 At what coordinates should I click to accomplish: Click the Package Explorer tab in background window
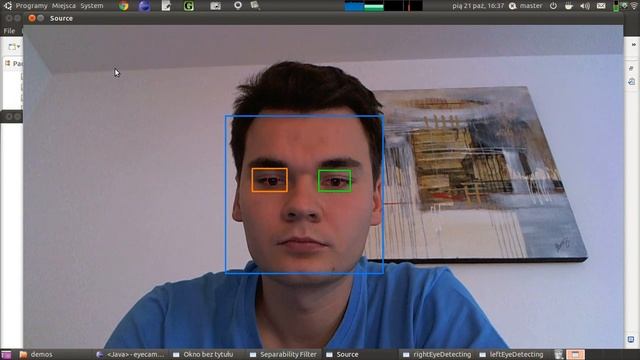13,63
